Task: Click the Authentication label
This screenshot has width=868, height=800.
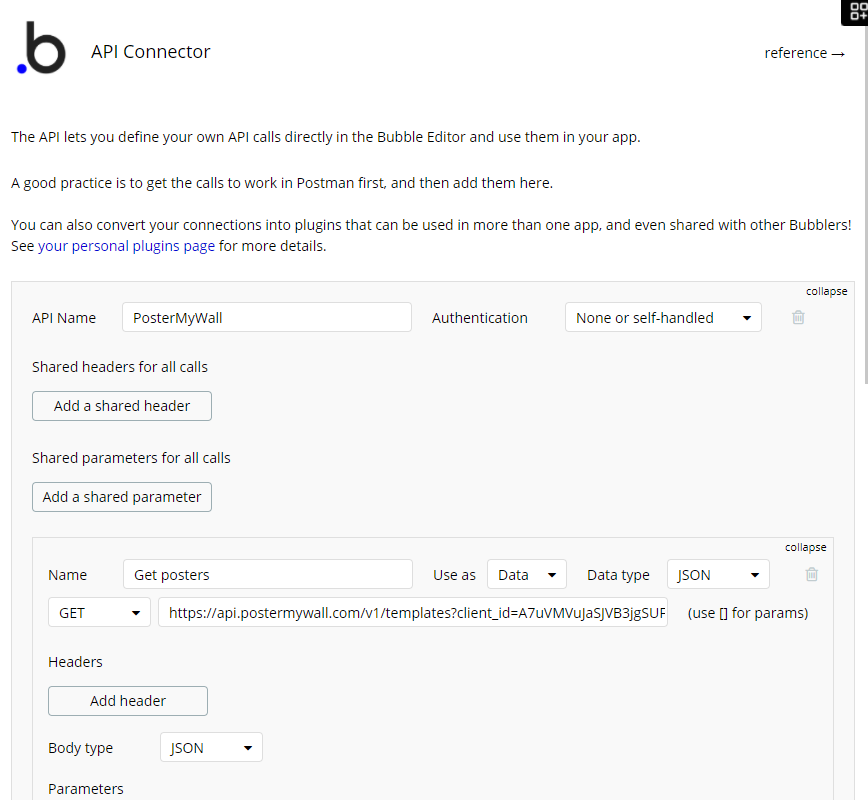Action: pos(479,318)
